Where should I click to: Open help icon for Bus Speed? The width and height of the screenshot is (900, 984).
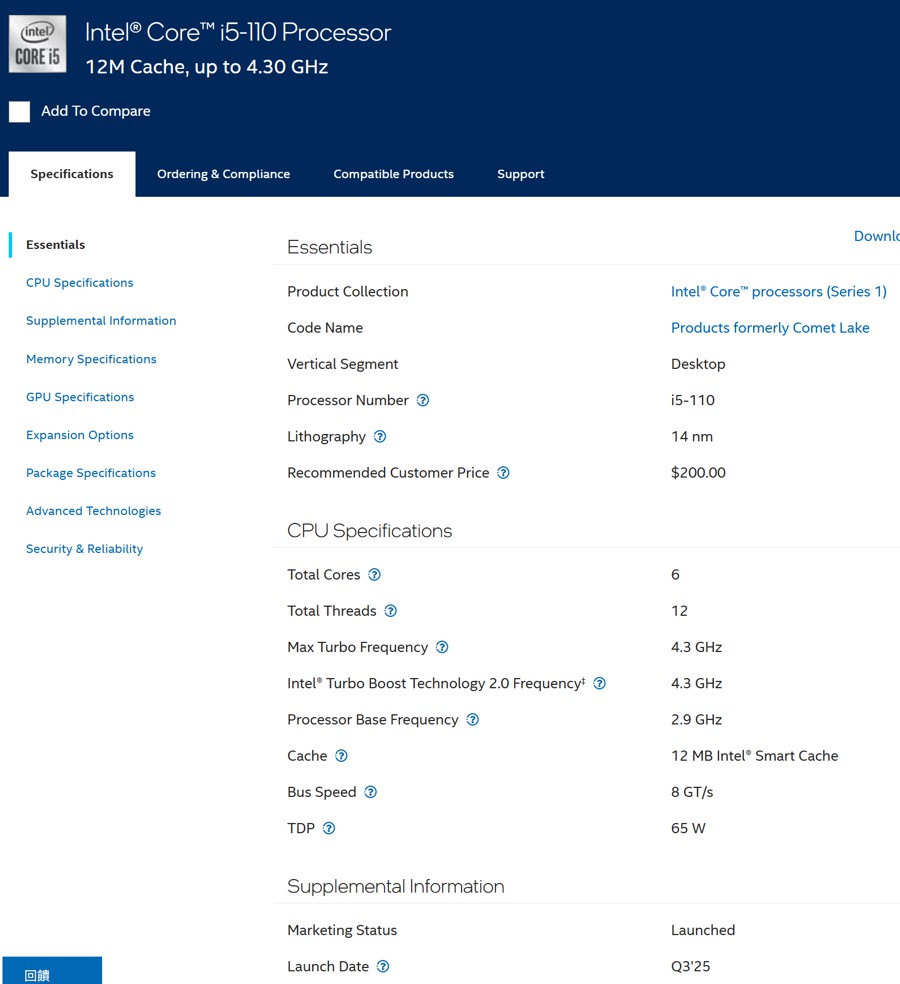[x=370, y=792]
